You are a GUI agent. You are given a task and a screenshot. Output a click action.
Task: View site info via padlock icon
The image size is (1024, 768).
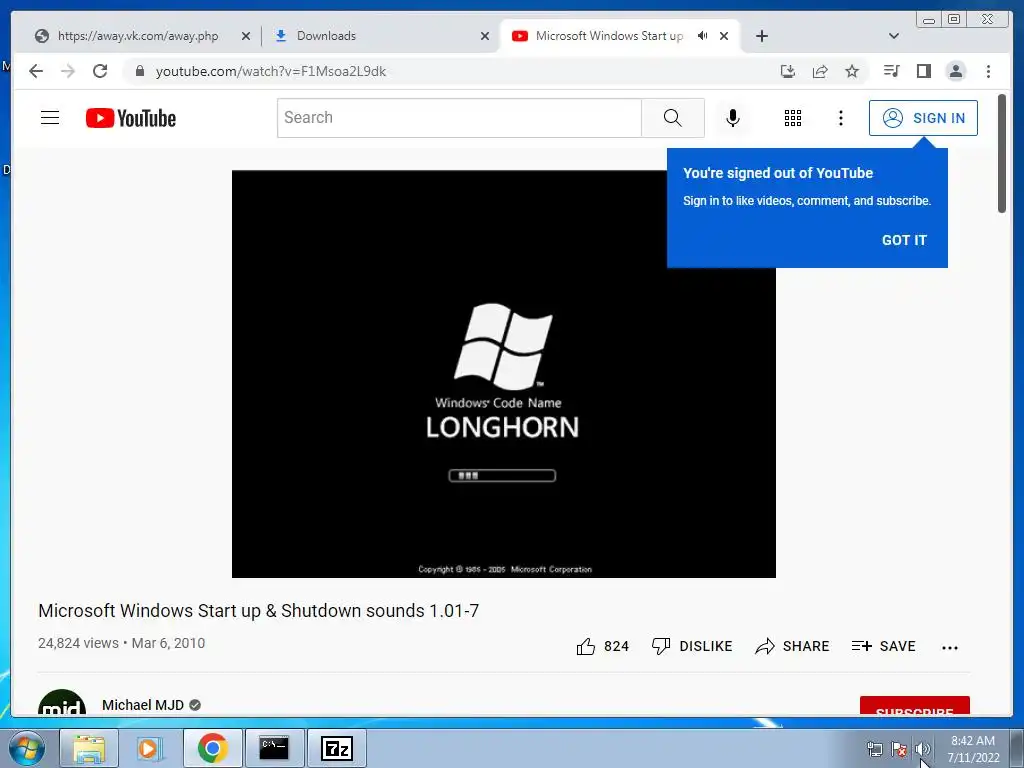[139, 71]
